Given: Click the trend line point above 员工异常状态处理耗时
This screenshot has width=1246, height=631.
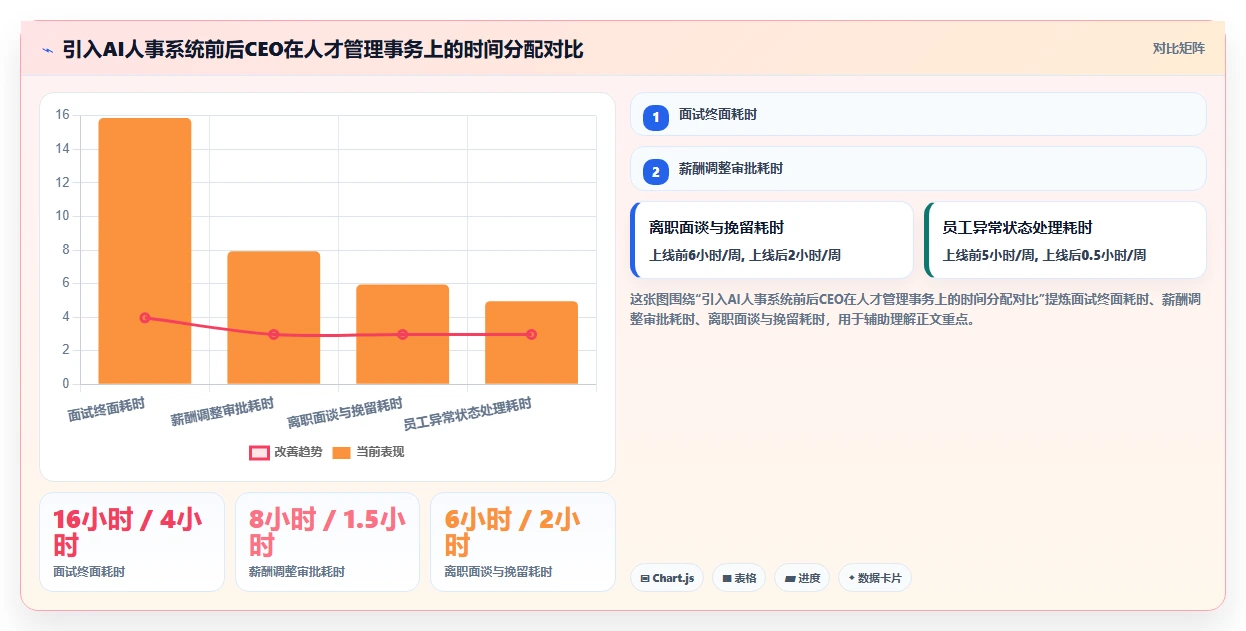Looking at the screenshot, I should pyautogui.click(x=531, y=335).
